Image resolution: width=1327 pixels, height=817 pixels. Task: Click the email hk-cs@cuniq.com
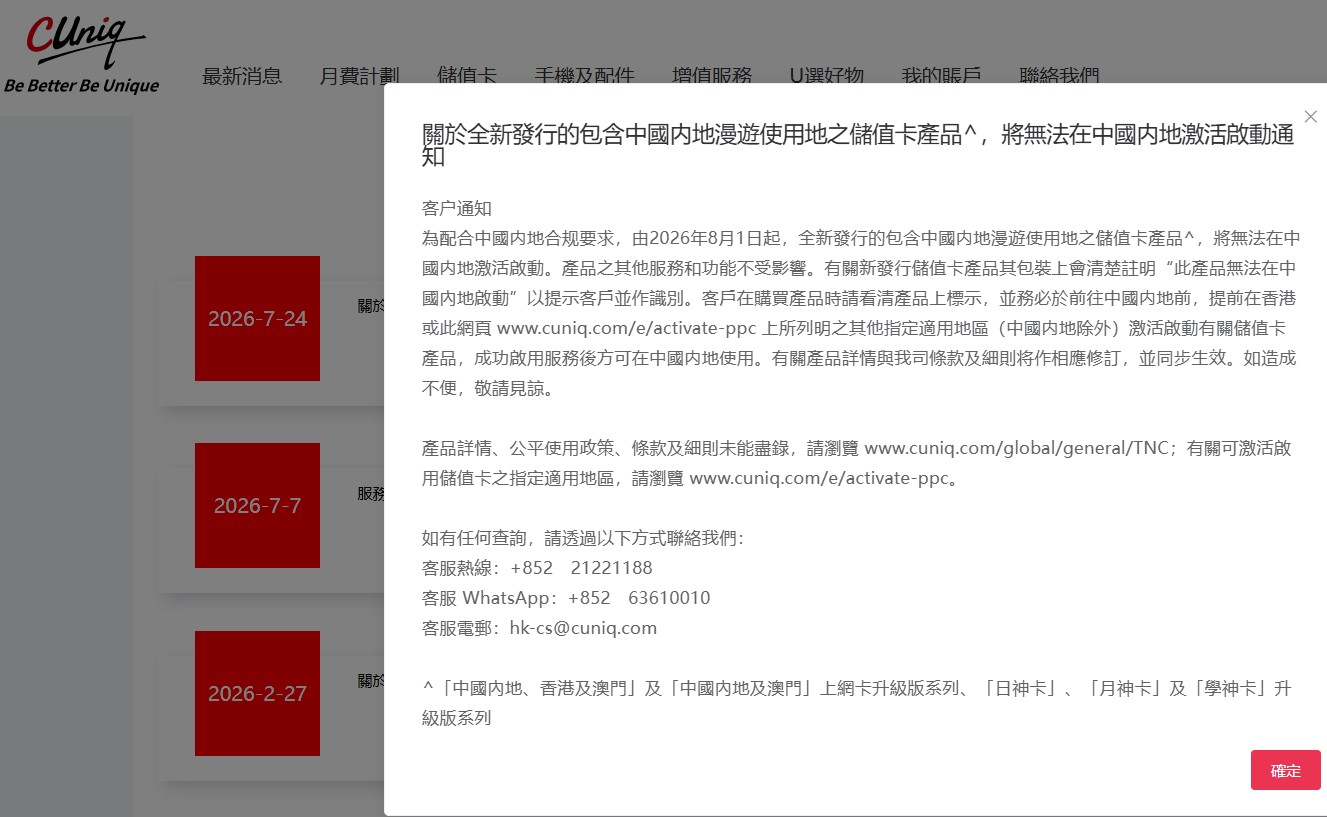pyautogui.click(x=583, y=628)
